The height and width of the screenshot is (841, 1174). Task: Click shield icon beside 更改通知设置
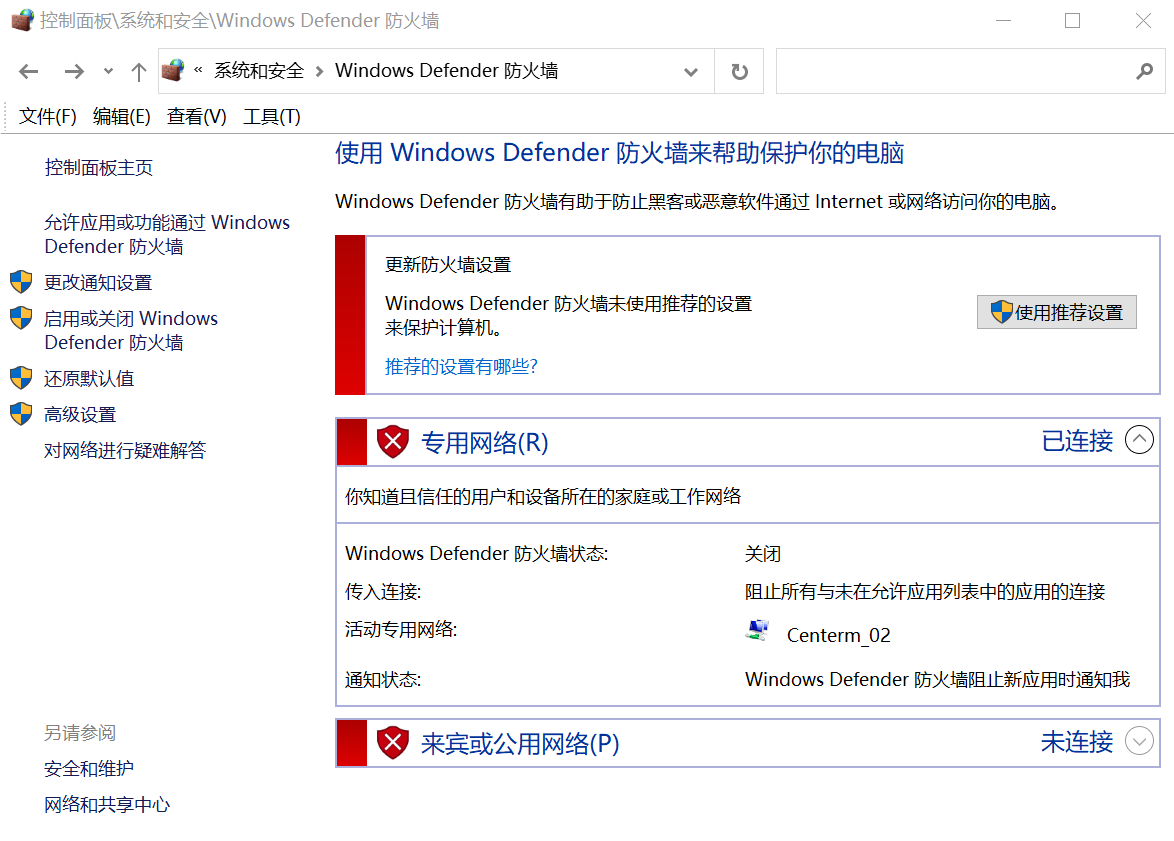pyautogui.click(x=21, y=282)
